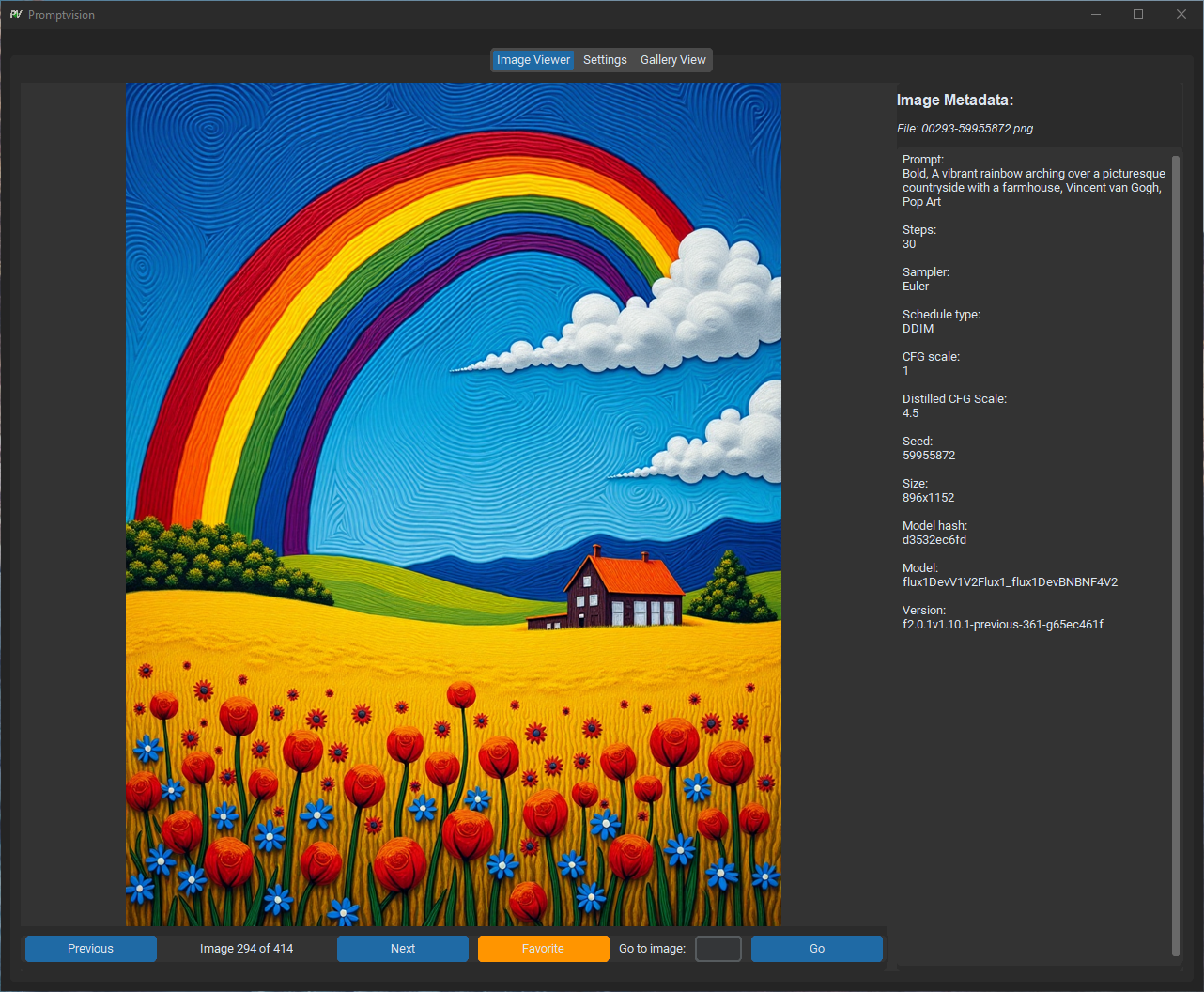The height and width of the screenshot is (992, 1204).
Task: Mark the image as Favorite
Action: click(x=543, y=949)
